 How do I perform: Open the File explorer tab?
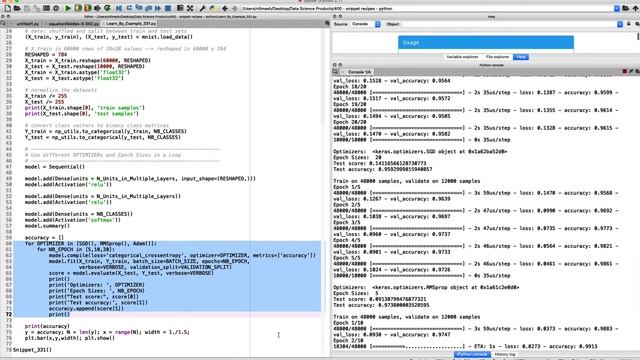pyautogui.click(x=497, y=57)
